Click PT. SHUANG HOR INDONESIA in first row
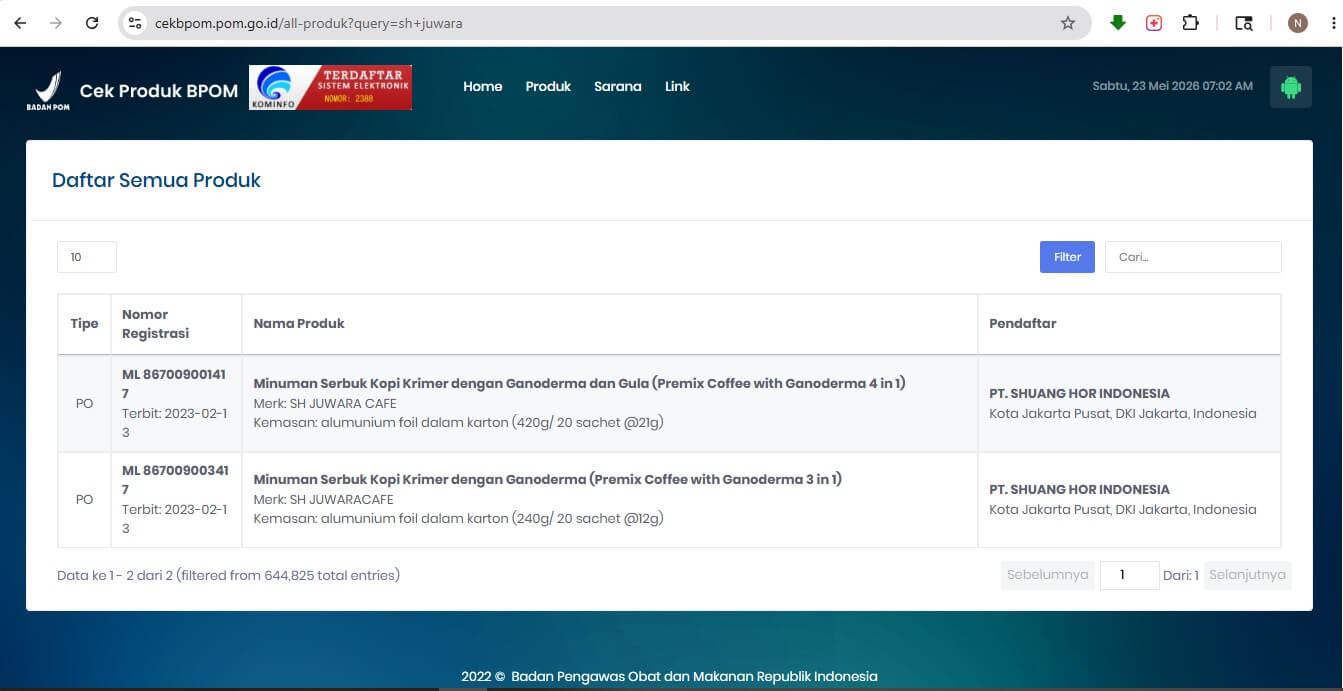The width and height of the screenshot is (1343, 691). click(1079, 394)
